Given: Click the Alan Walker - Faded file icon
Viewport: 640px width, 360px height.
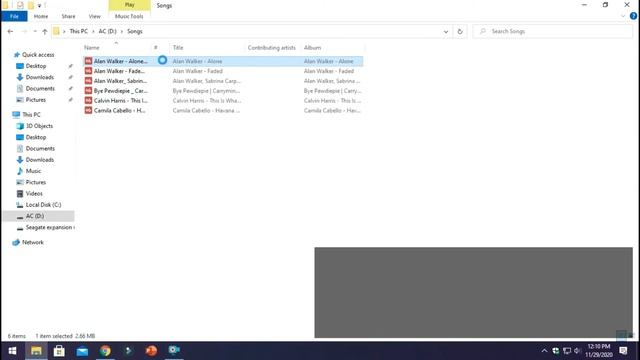Looking at the screenshot, I should click(x=88, y=71).
